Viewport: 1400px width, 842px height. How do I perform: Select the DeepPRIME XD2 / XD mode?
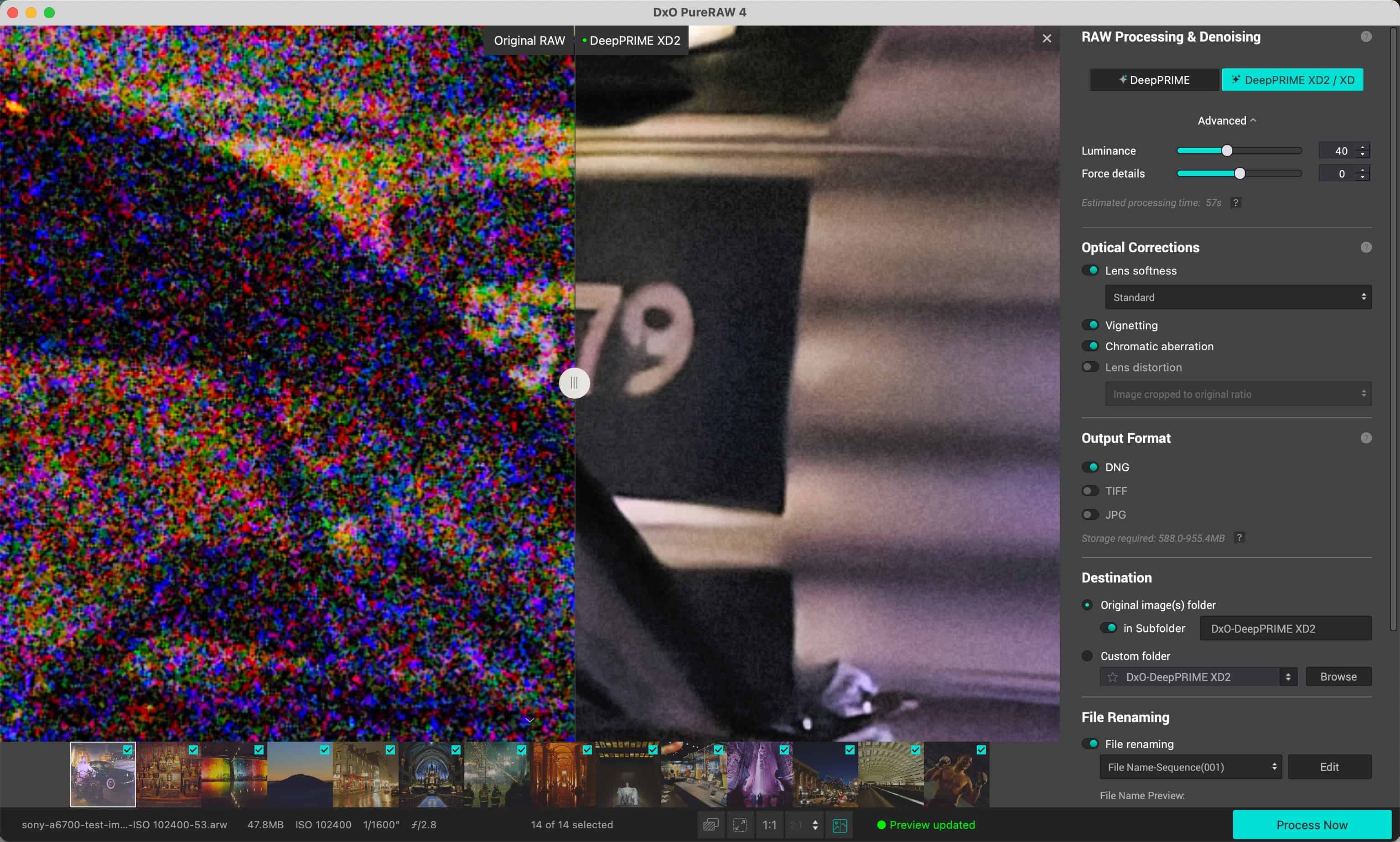pyautogui.click(x=1292, y=80)
